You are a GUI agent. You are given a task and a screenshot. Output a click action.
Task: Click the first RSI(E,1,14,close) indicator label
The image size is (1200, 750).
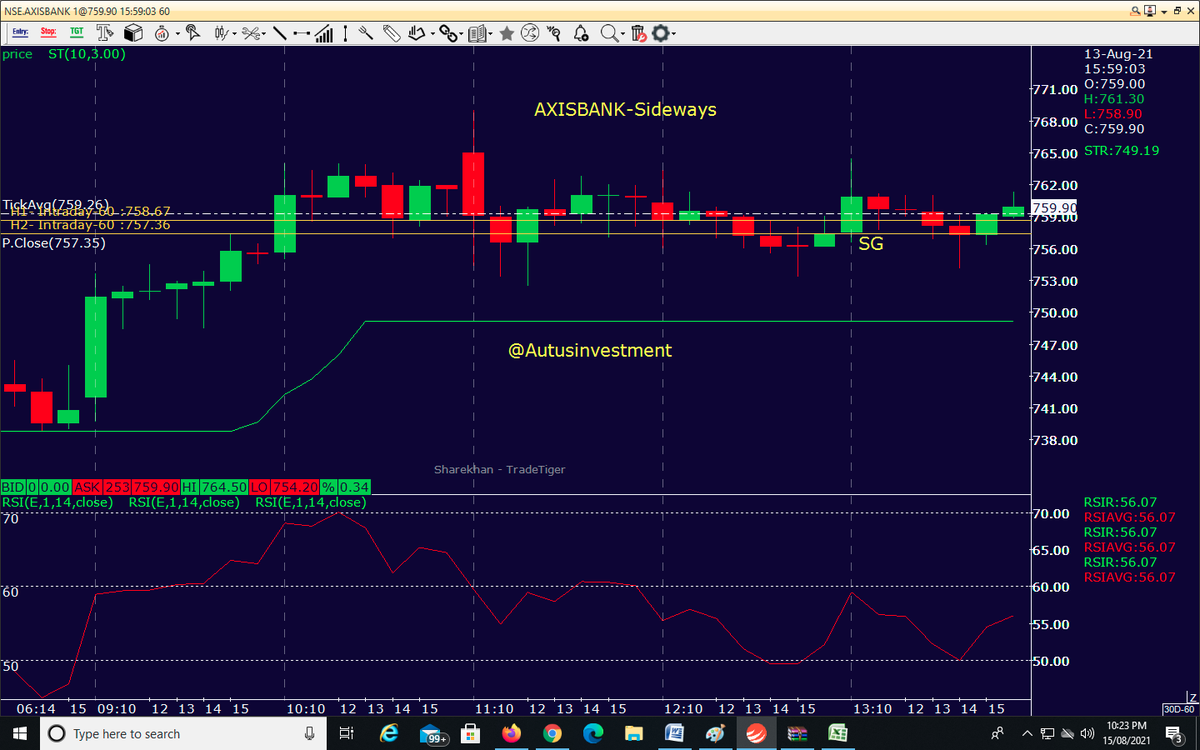(x=59, y=502)
